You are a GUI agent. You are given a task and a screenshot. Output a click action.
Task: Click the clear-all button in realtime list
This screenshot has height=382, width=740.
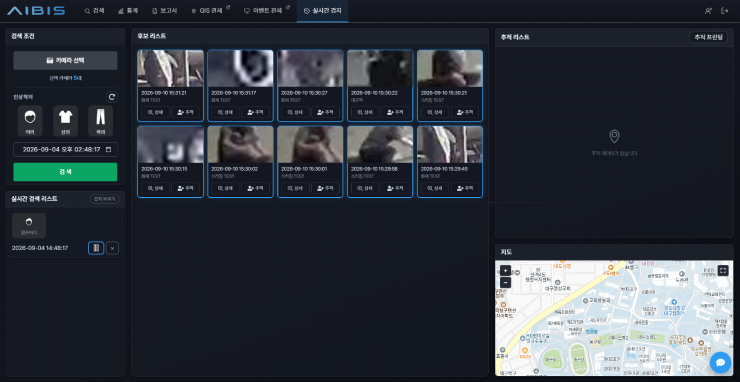(x=105, y=199)
